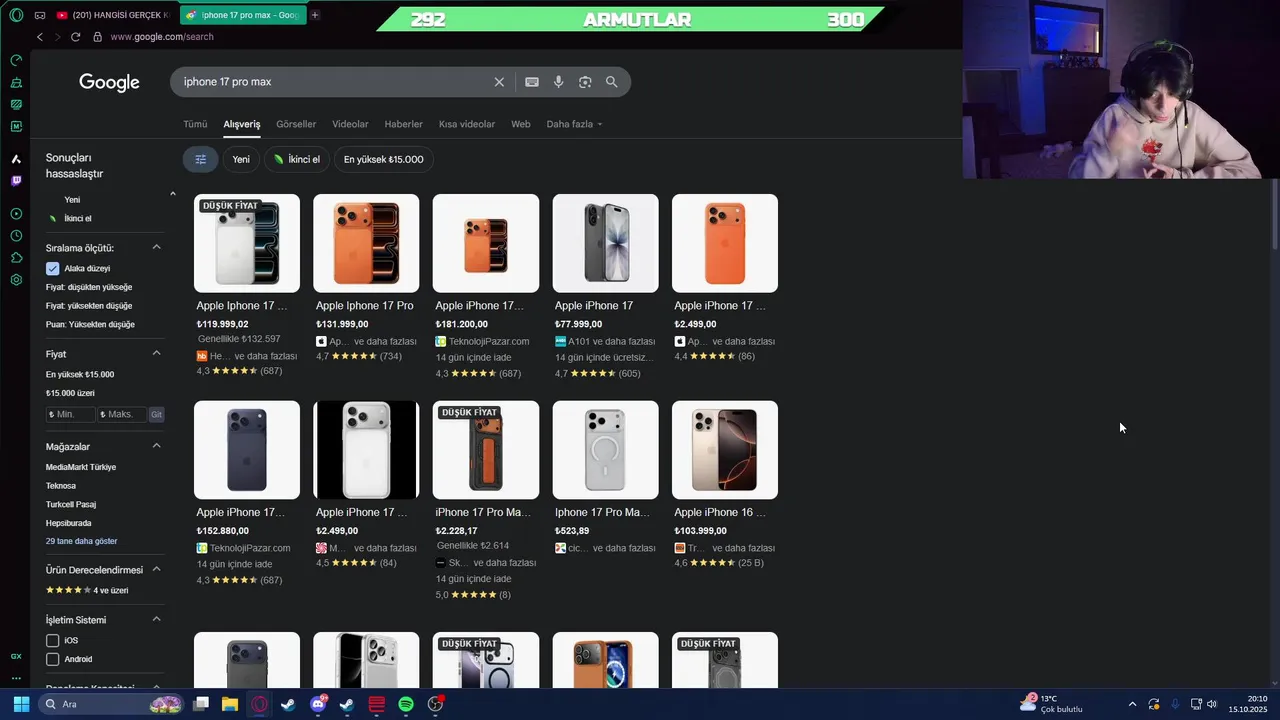The height and width of the screenshot is (720, 1280).
Task: Collapse the condition filter above Yeni
Action: tap(172, 194)
